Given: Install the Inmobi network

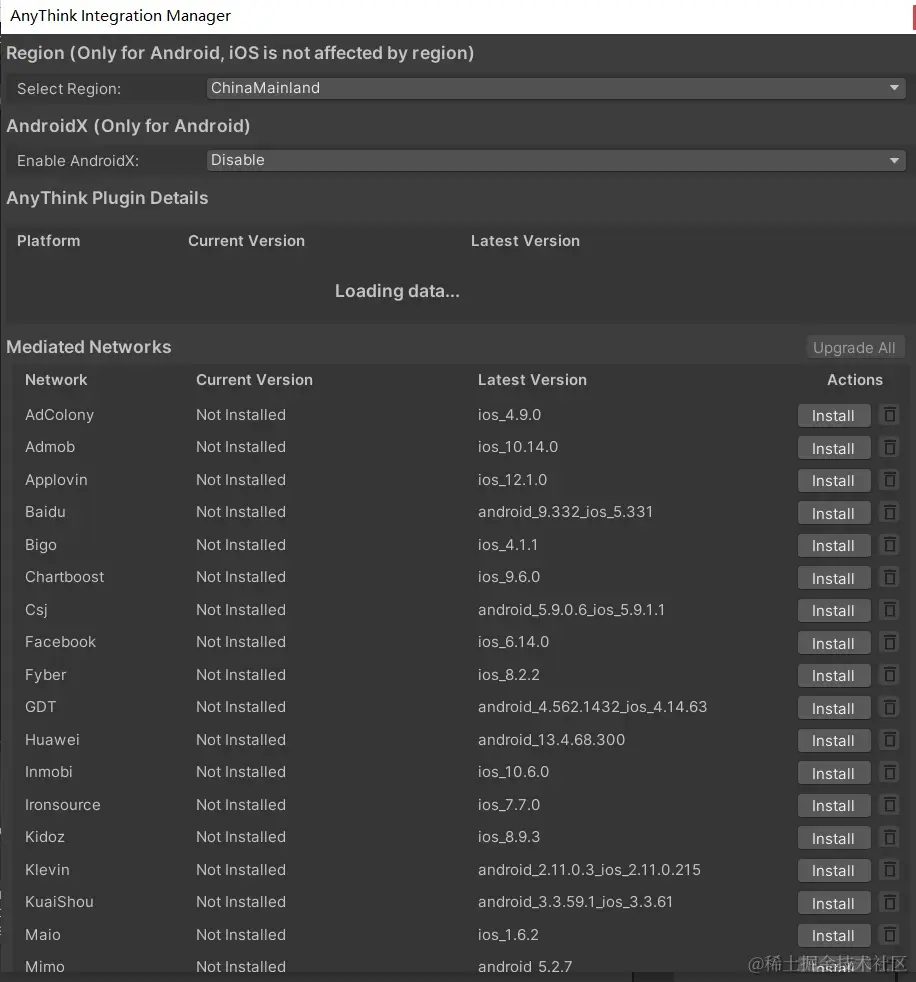Looking at the screenshot, I should (833, 773).
